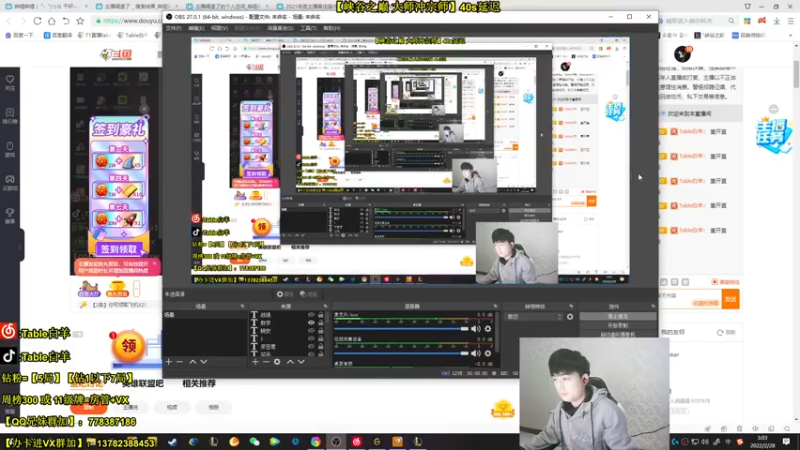Toggle visibility eye of first text source
This screenshot has height=450, width=800.
(x=311, y=315)
